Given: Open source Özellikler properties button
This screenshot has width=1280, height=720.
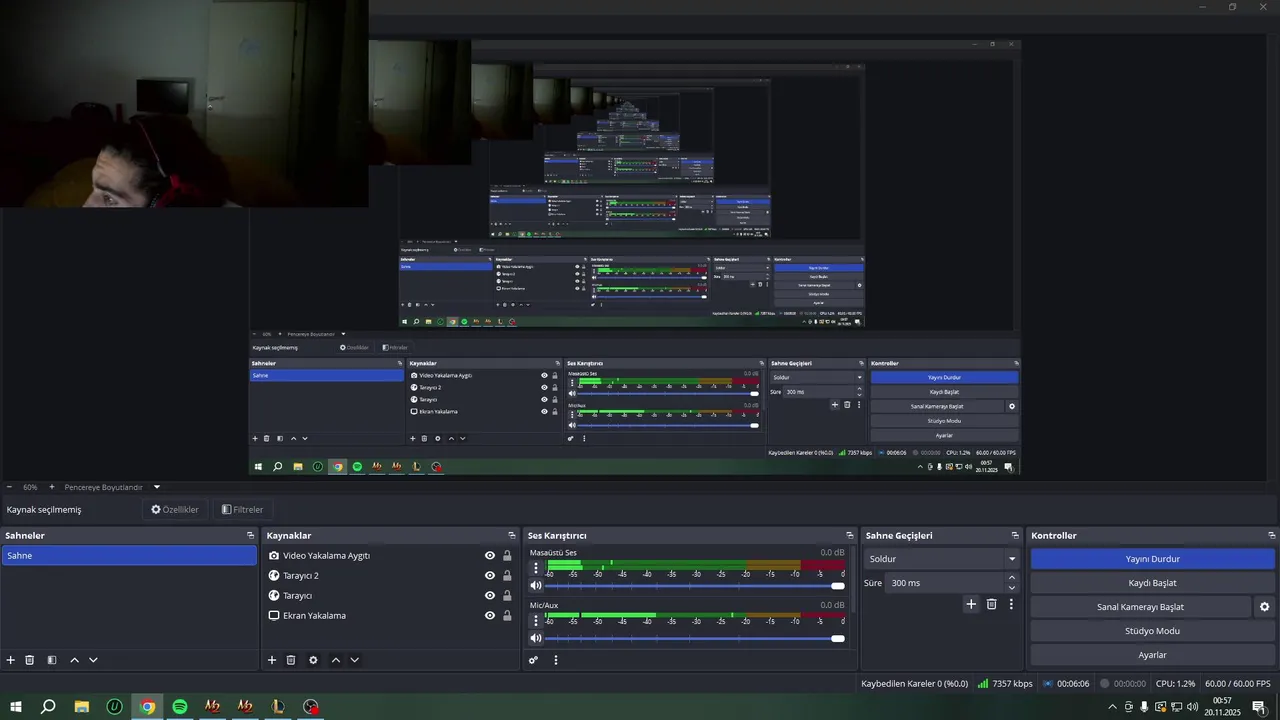Looking at the screenshot, I should point(175,510).
